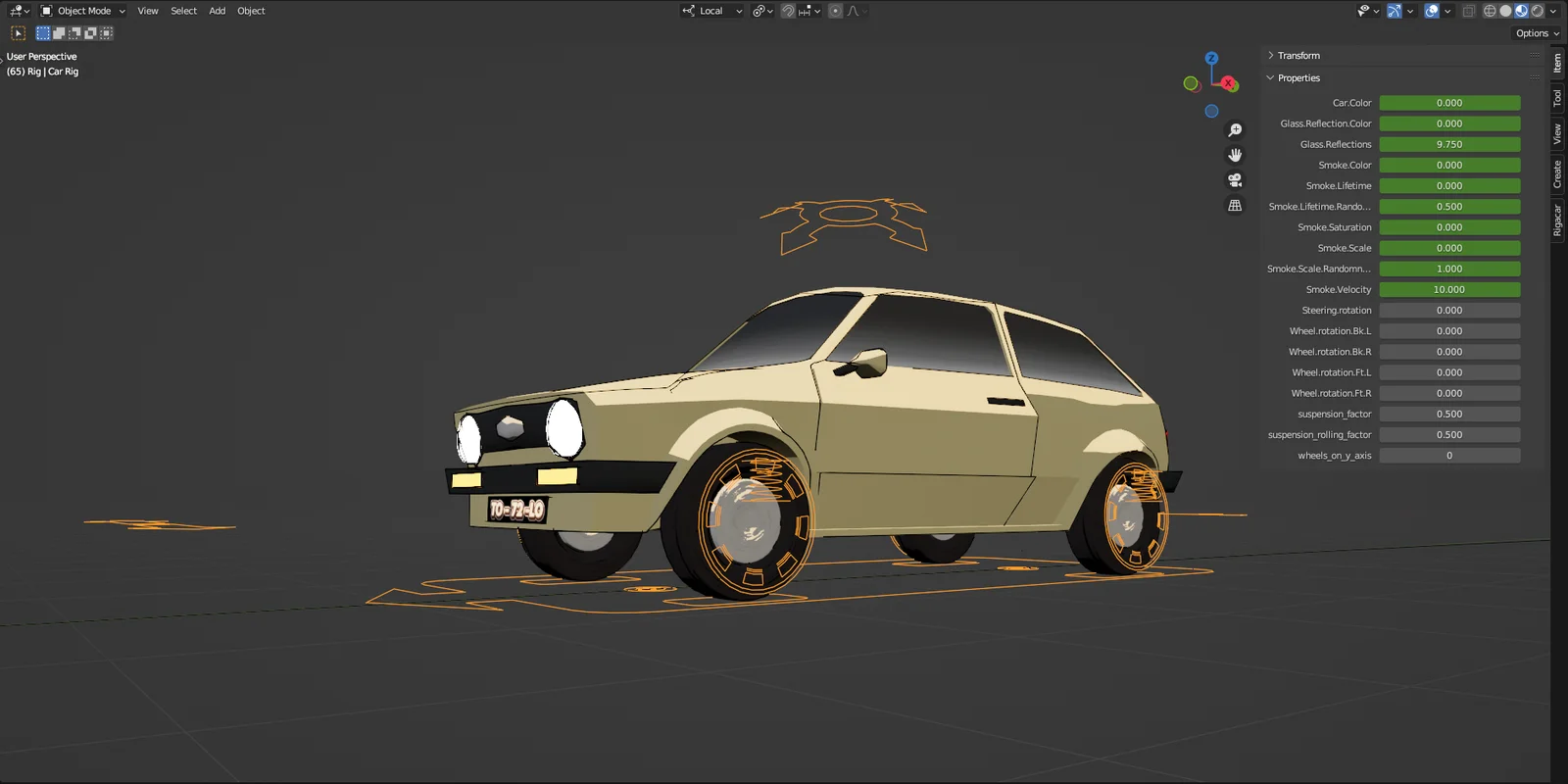
Task: Click the X axis on the navigation gizmo
Action: point(1228,83)
